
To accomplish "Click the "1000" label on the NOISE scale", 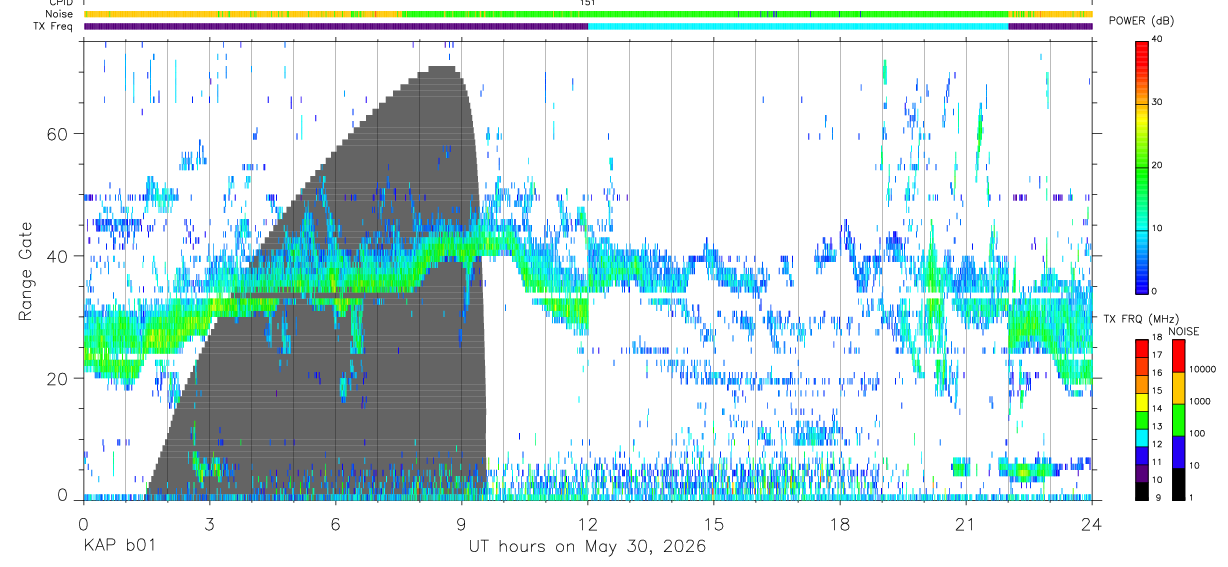I will [1199, 401].
